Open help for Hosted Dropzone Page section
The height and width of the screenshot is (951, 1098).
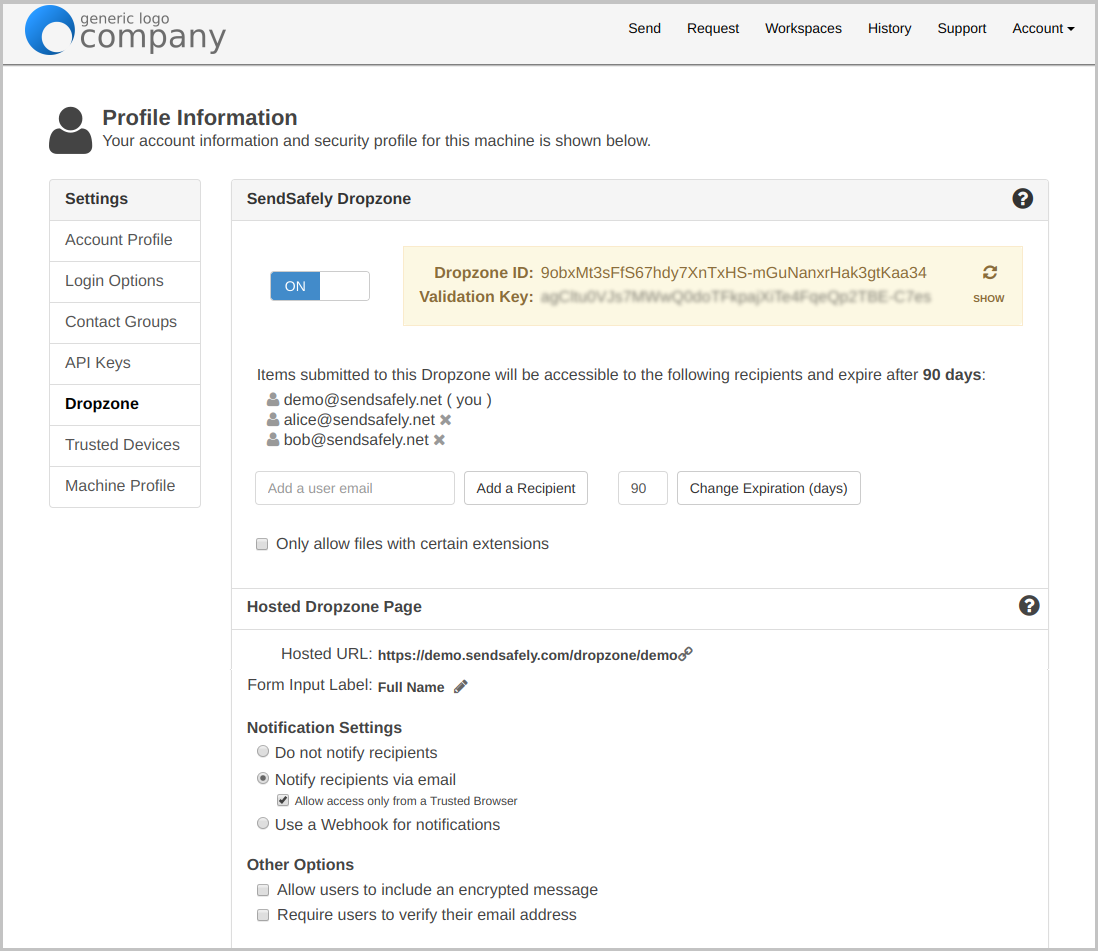1029,606
